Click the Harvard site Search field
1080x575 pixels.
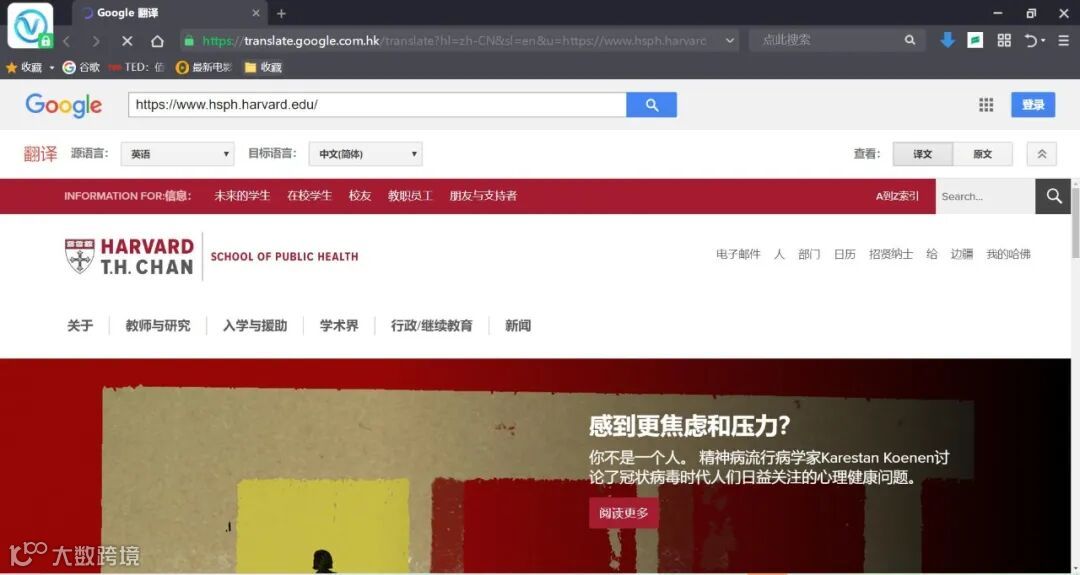pyautogui.click(x=985, y=196)
